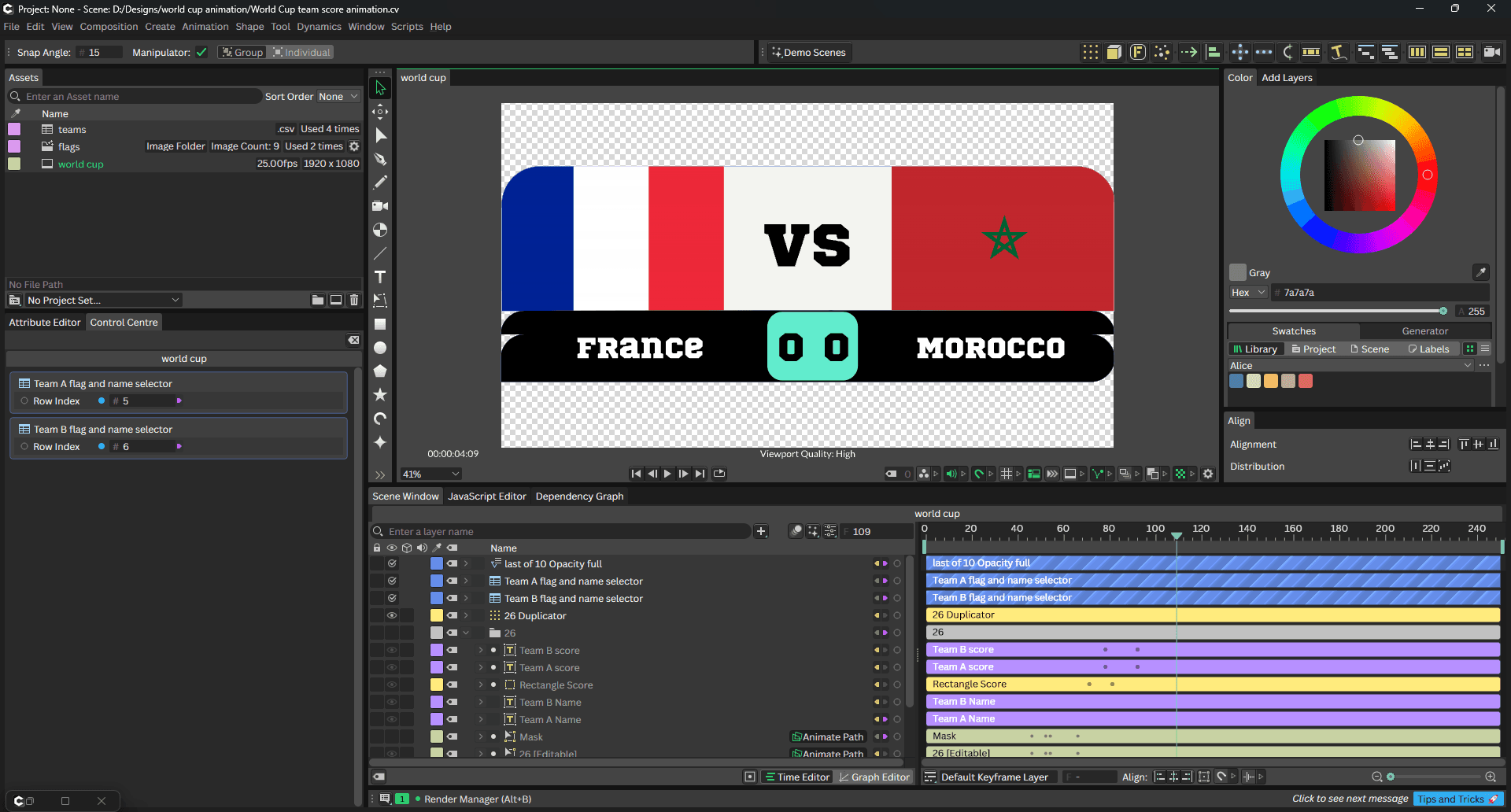Click the eyedropper icon beside Gray

tap(1480, 272)
